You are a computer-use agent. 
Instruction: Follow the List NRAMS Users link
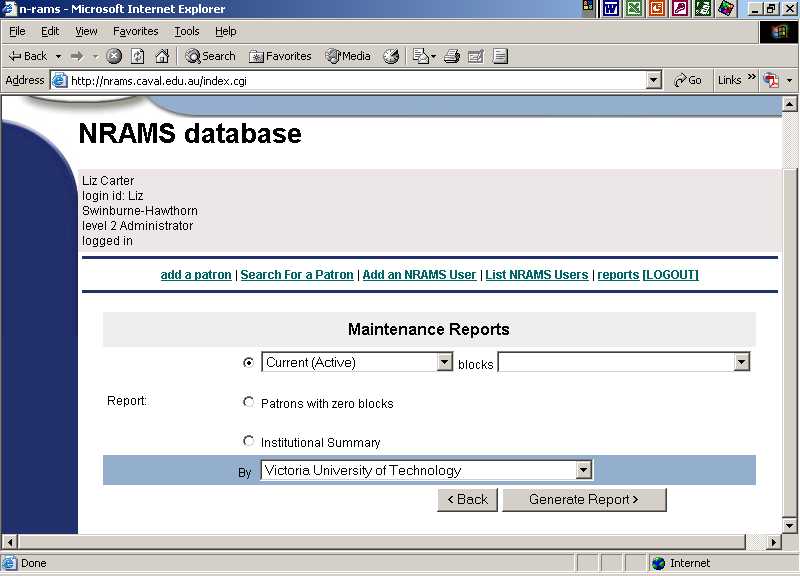(537, 274)
